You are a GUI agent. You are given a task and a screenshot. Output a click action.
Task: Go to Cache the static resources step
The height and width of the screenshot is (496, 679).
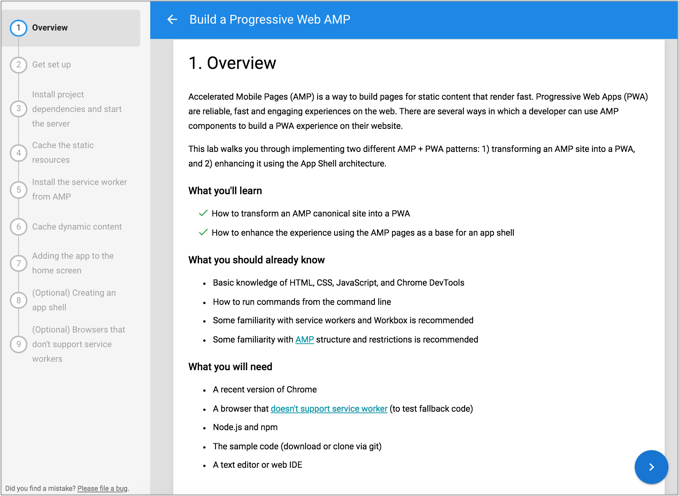[x=63, y=152]
